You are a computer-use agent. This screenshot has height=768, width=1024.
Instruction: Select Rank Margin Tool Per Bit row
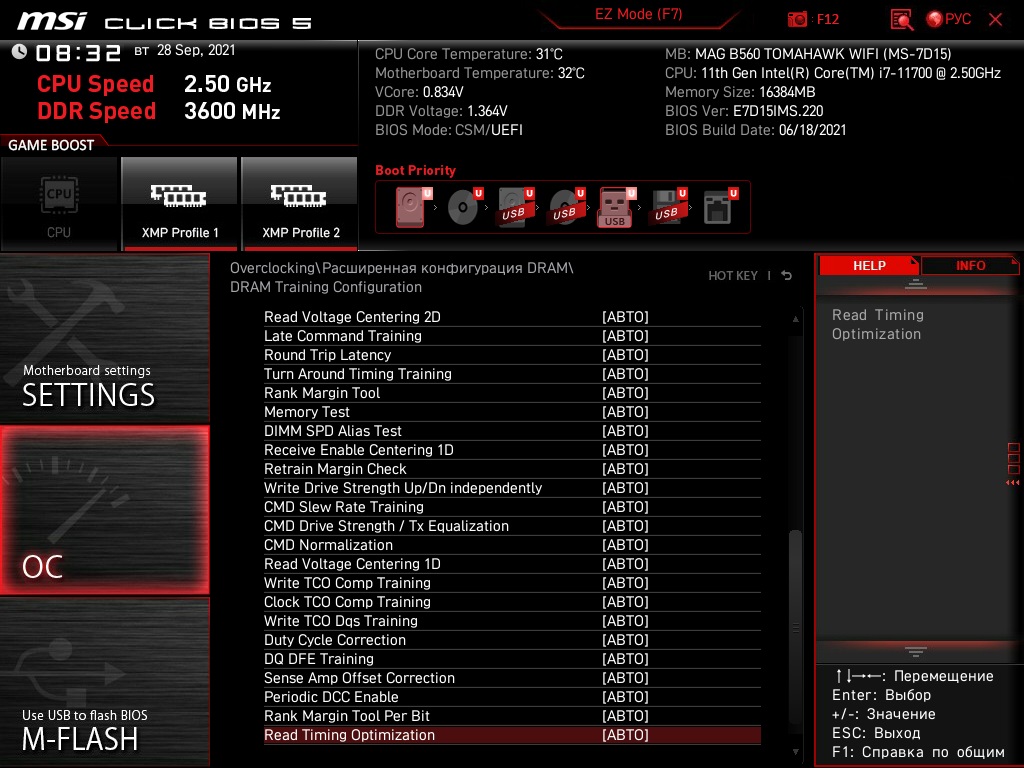point(512,715)
